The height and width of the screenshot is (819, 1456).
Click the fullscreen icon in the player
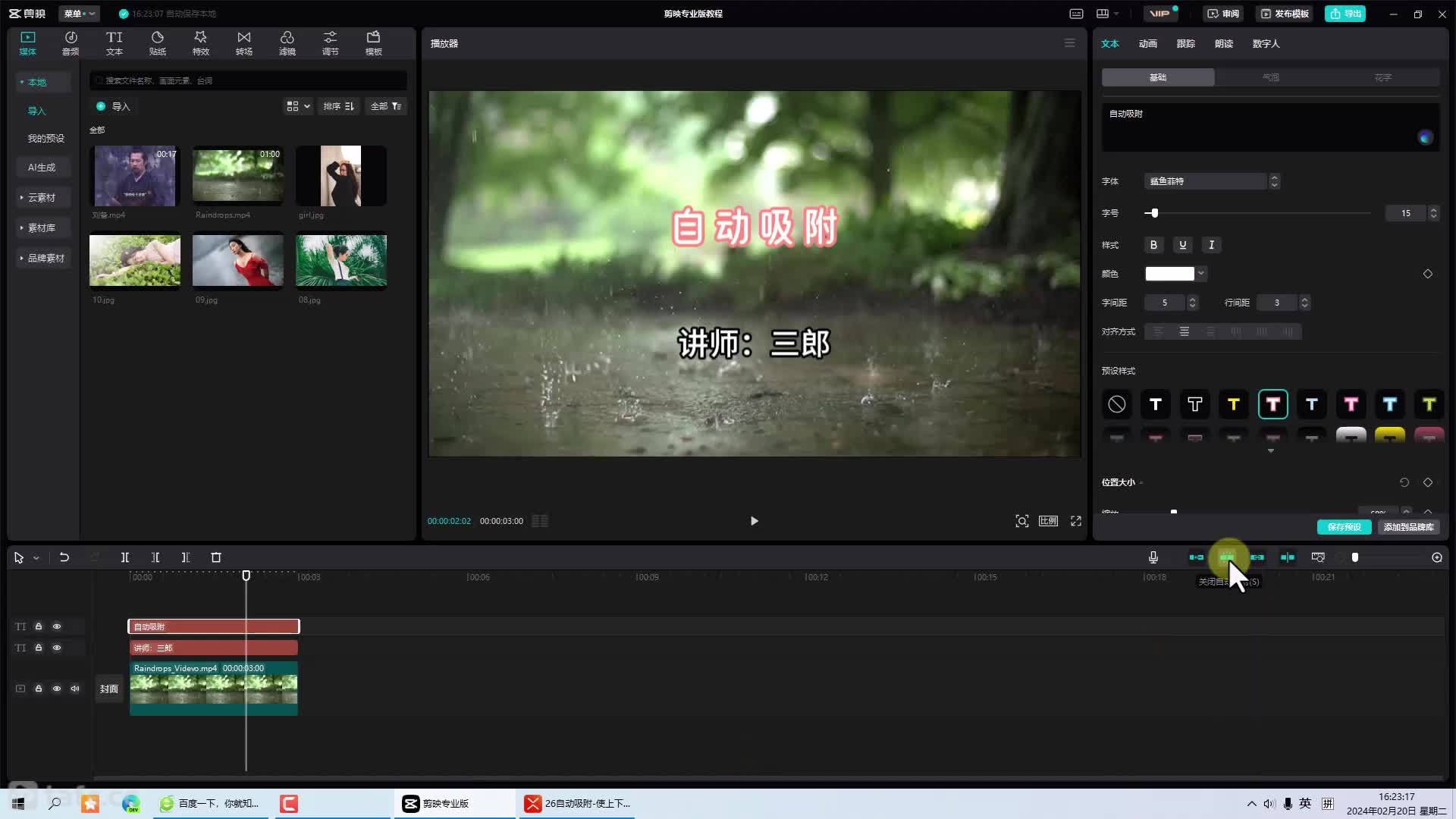pyautogui.click(x=1076, y=521)
